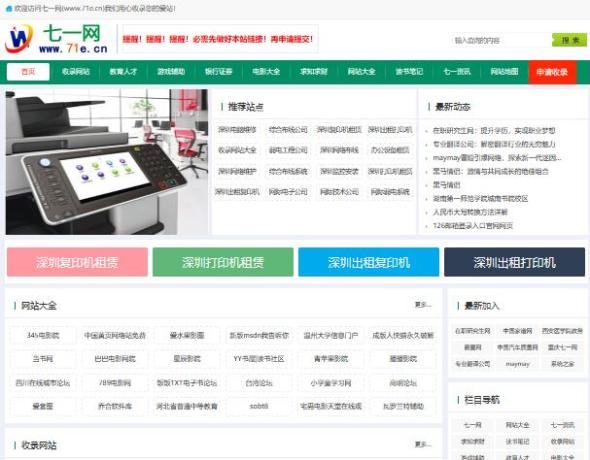
Task: Open 四川在线城市论坛 link
Action: click(43, 383)
